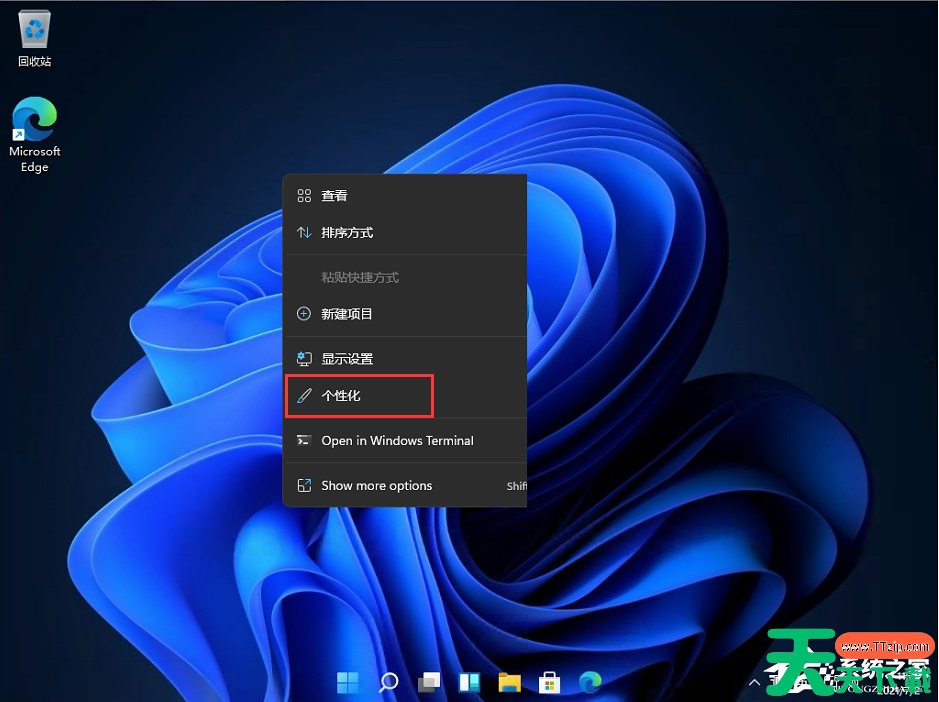Click the grid icon beside 查看
Viewport: 939px width, 702px height.
pos(303,196)
